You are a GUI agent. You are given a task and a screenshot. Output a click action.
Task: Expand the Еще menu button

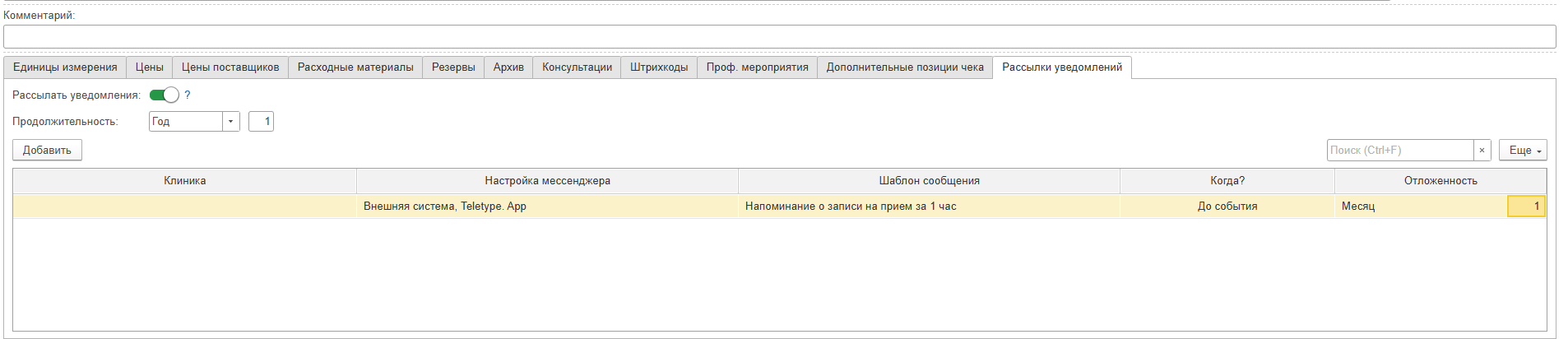pos(1523,151)
